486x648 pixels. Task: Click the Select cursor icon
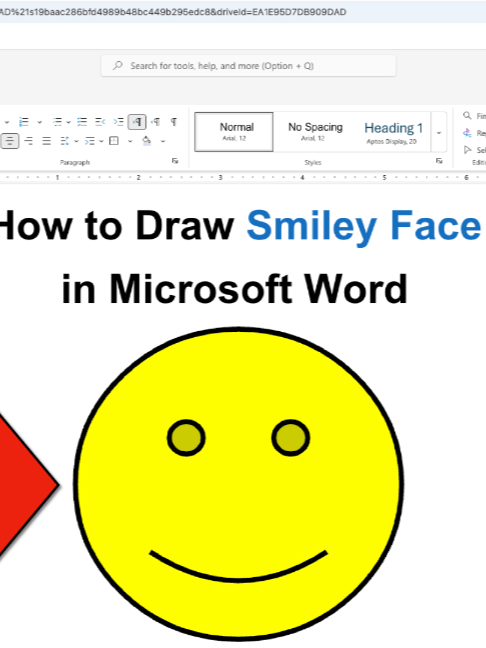click(x=467, y=150)
